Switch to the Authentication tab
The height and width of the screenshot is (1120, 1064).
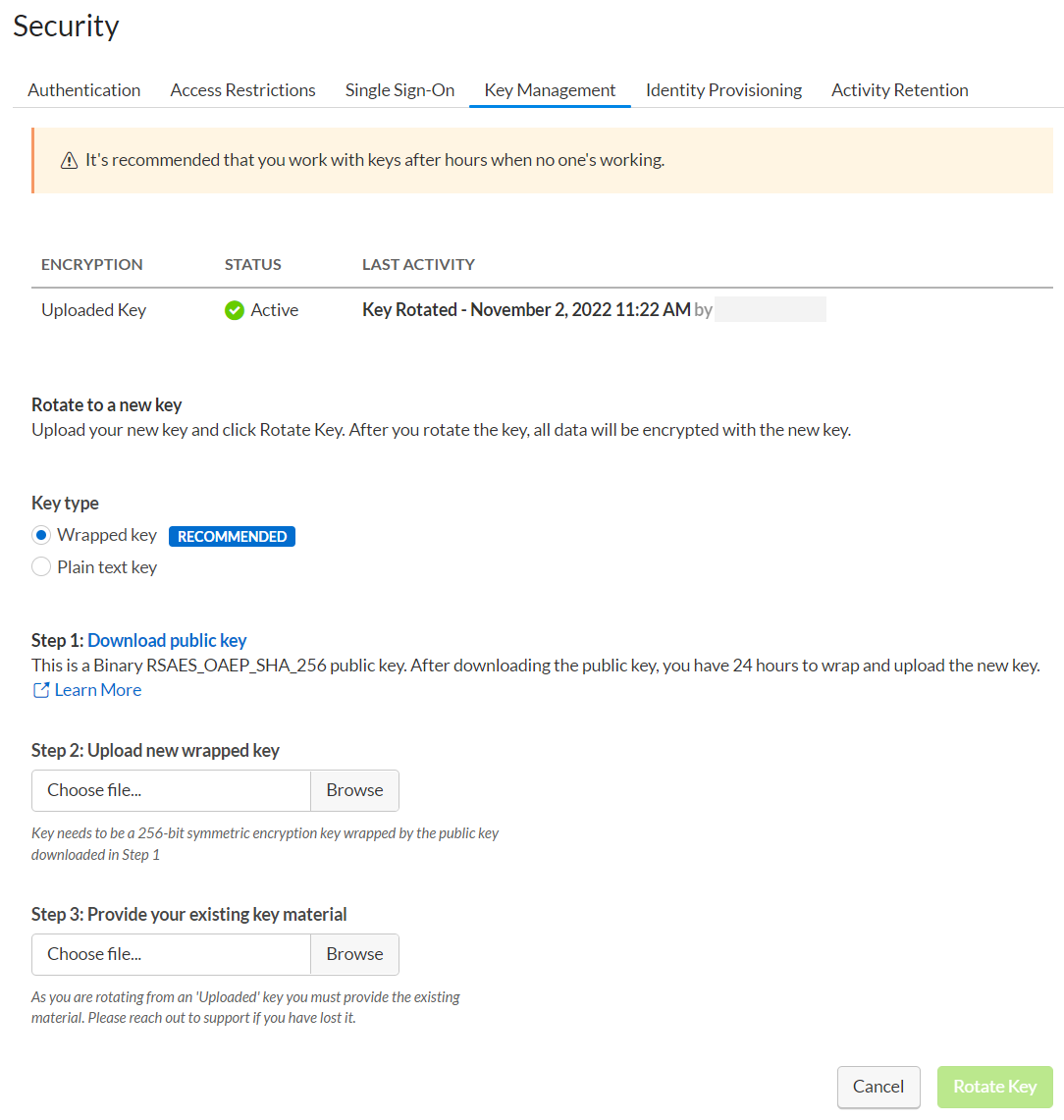tap(83, 89)
